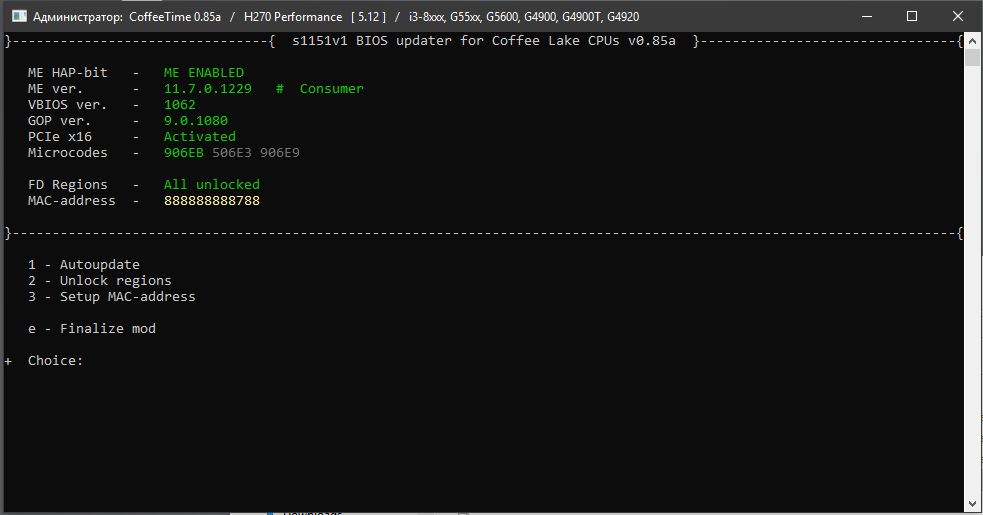
Task: Close the CoffeeTime console window
Action: click(958, 16)
